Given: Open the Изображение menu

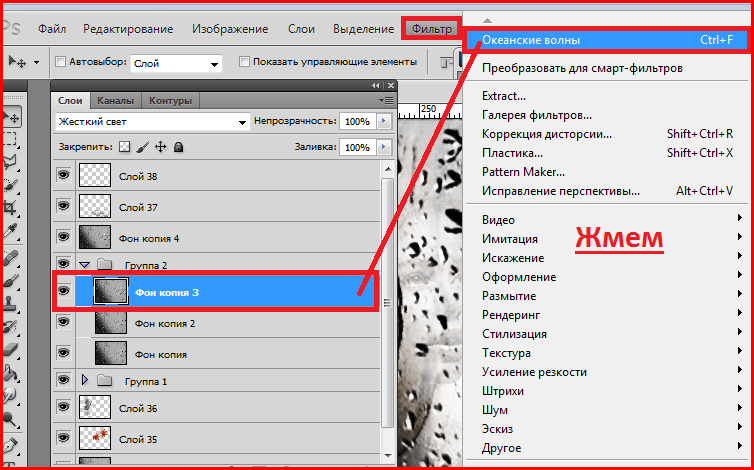Looking at the screenshot, I should pos(230,29).
